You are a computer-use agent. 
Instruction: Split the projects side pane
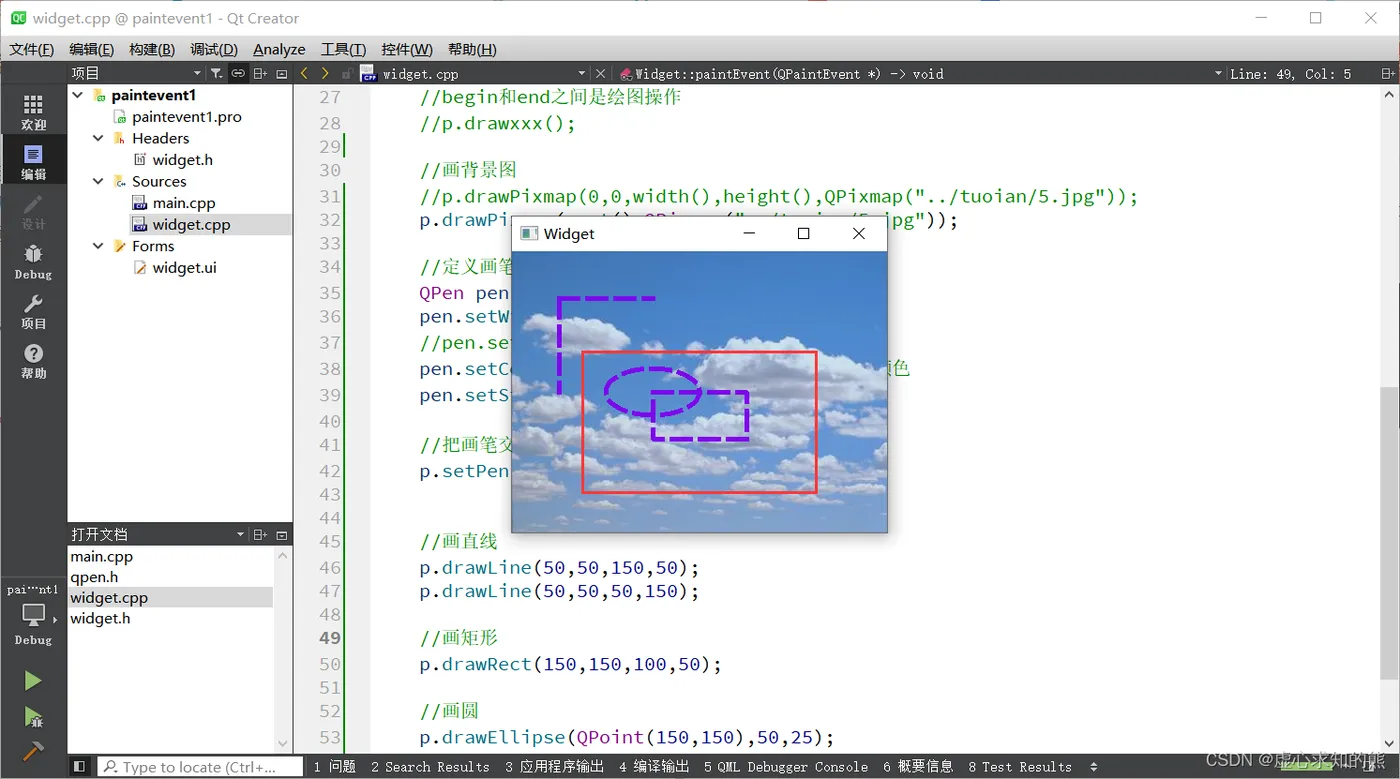260,73
